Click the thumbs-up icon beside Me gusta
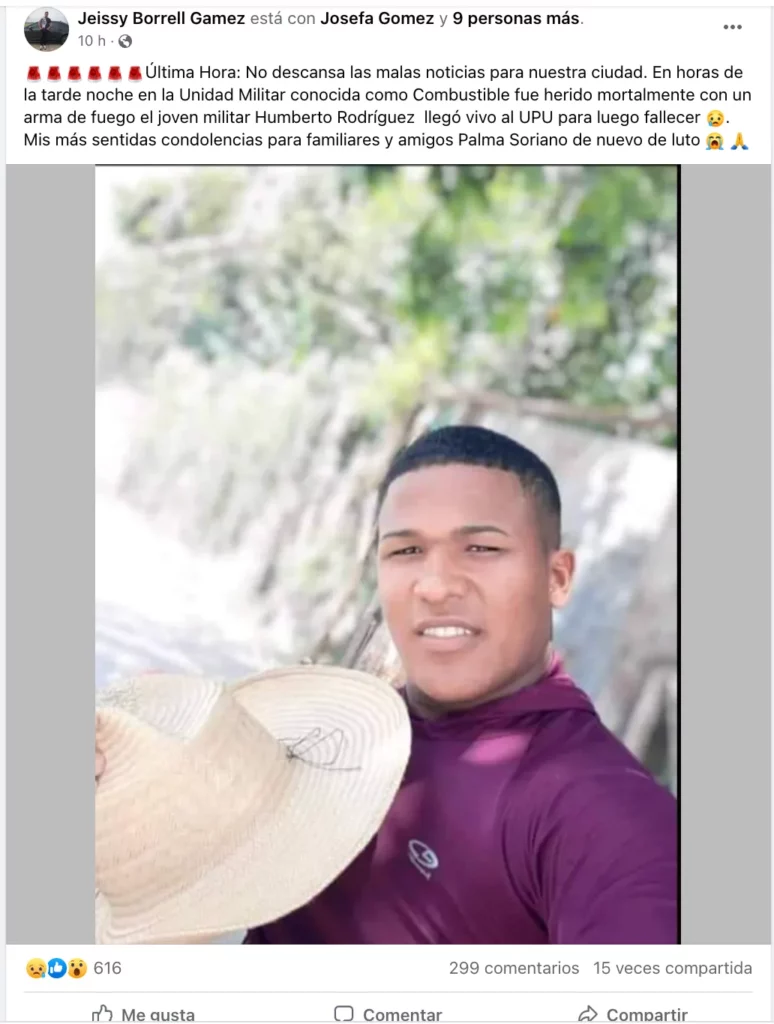Viewport: 774px width, 1024px height. (102, 1014)
